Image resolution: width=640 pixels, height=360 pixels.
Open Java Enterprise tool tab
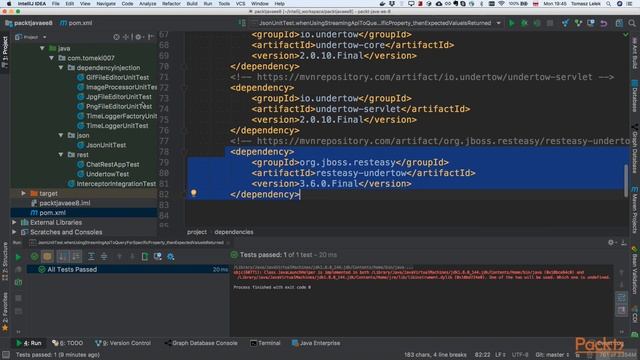(x=316, y=343)
